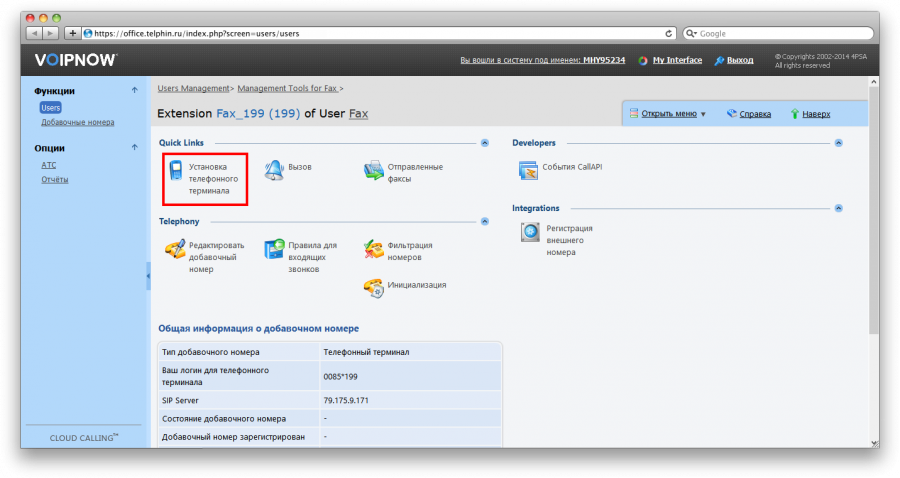Collapse the Quick Links section
900x478 pixels.
(485, 143)
